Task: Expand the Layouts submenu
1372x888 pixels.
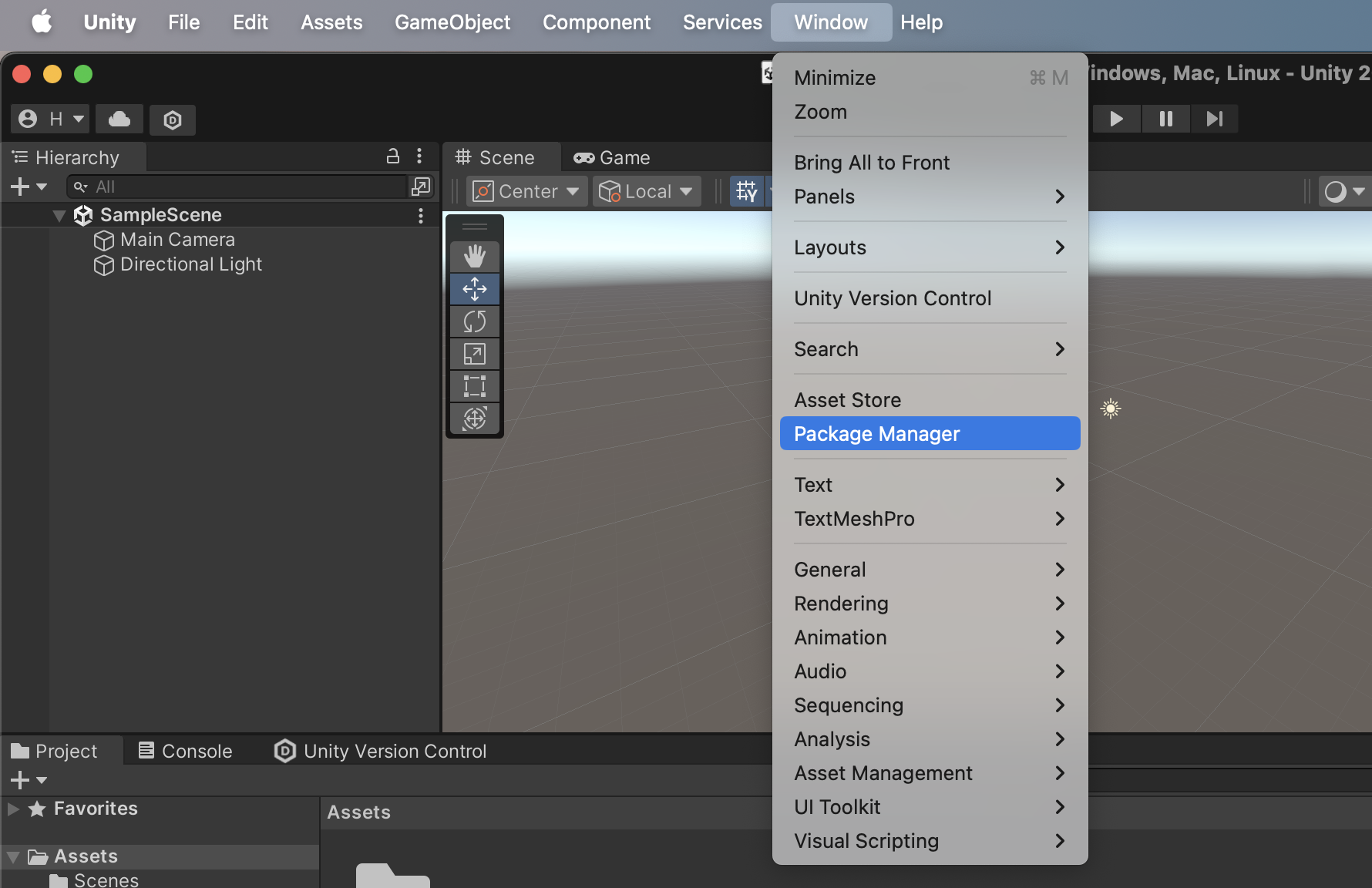Action: click(930, 247)
